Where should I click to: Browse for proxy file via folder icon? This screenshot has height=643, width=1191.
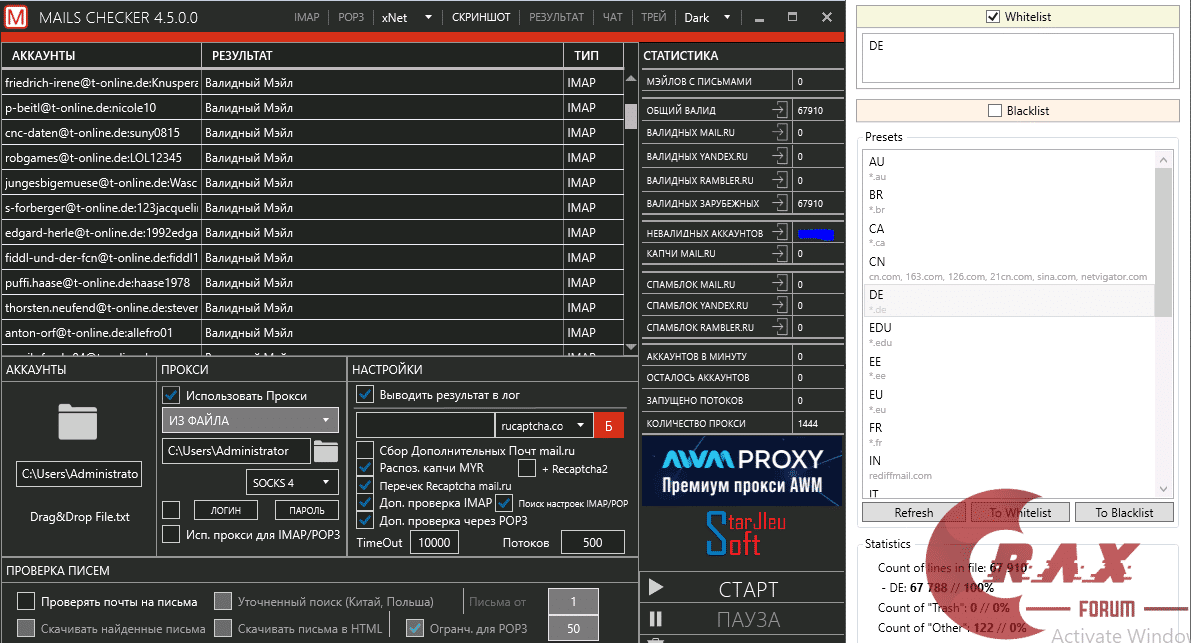click(326, 452)
